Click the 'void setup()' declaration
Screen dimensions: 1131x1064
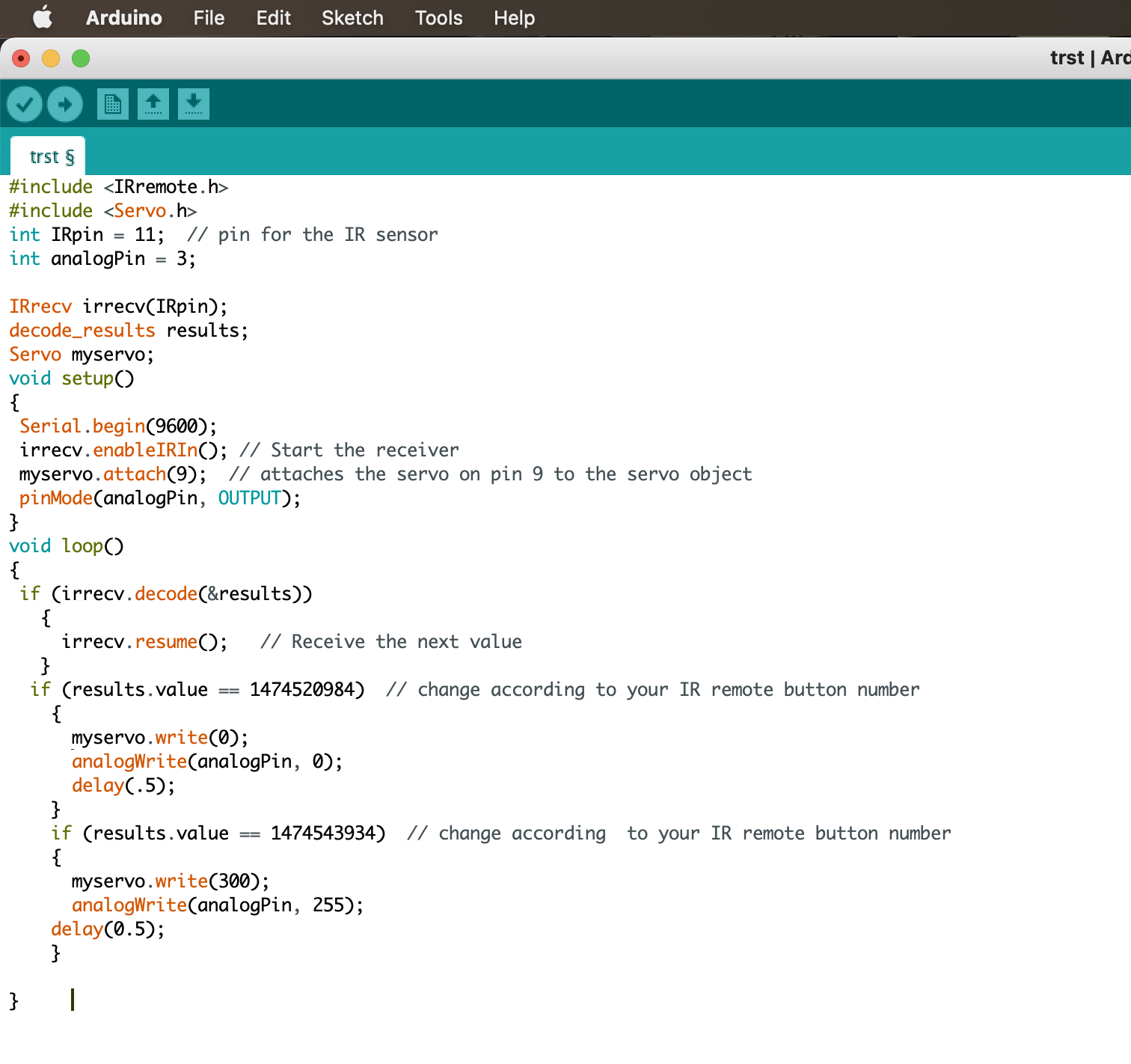pyautogui.click(x=72, y=379)
